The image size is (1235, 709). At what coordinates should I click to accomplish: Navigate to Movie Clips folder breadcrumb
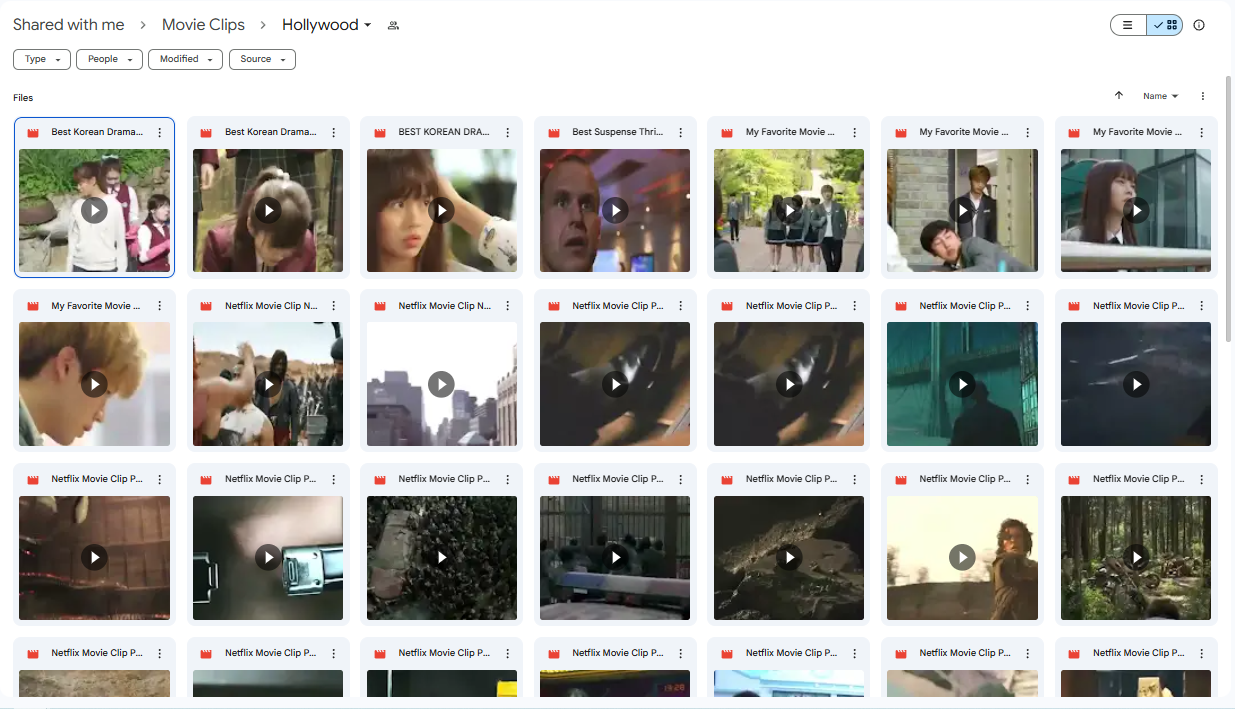click(203, 25)
